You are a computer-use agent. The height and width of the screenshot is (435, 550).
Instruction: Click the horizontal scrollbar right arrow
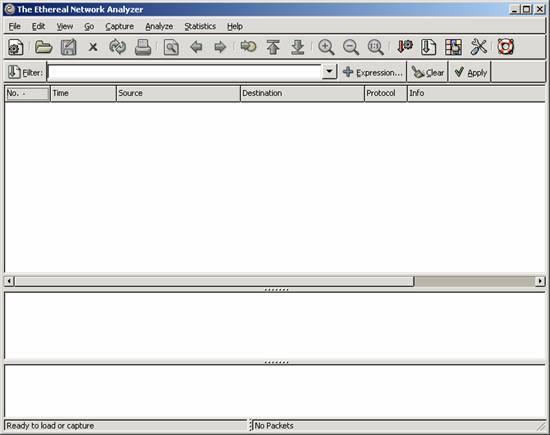[x=540, y=281]
